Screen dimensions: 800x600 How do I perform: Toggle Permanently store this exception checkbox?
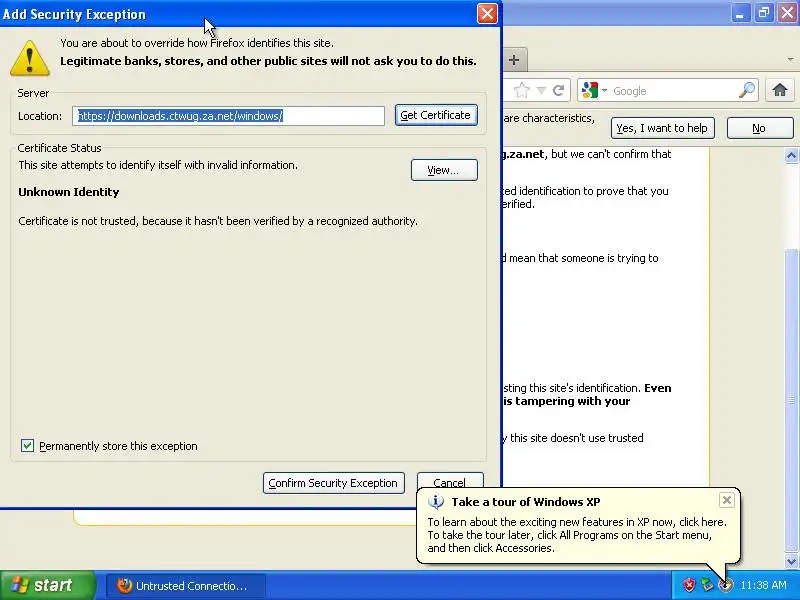click(x=28, y=445)
